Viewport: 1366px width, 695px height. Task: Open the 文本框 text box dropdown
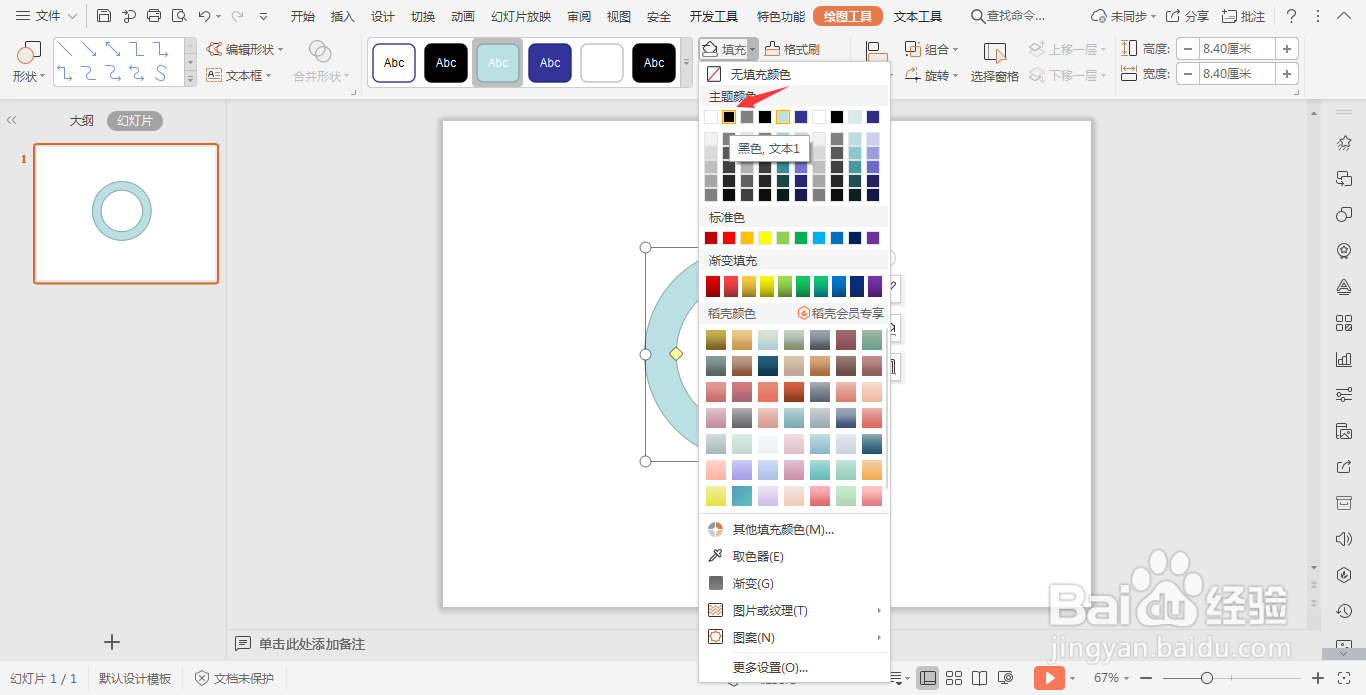(x=239, y=75)
